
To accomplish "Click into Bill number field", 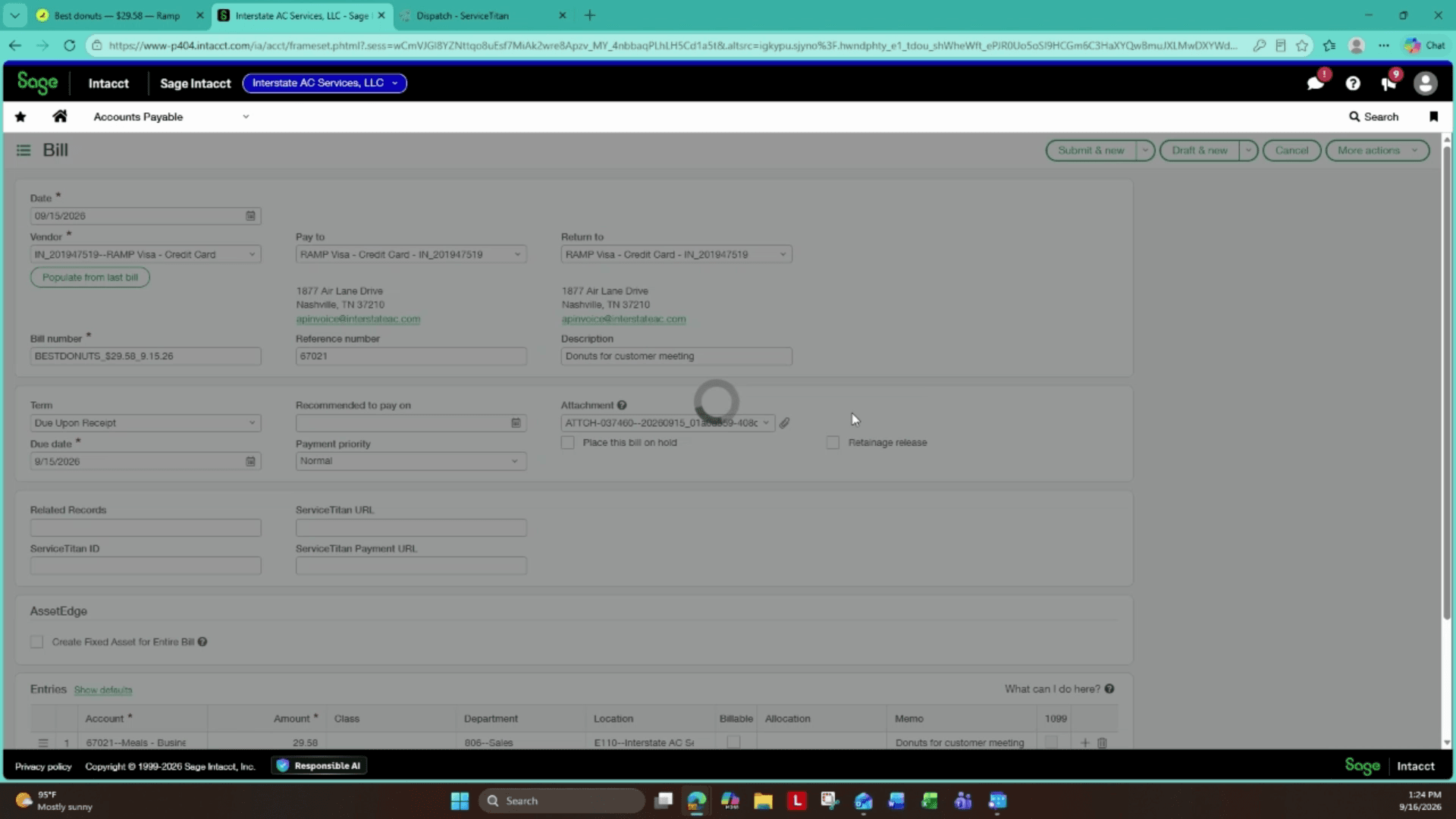I will tap(146, 356).
